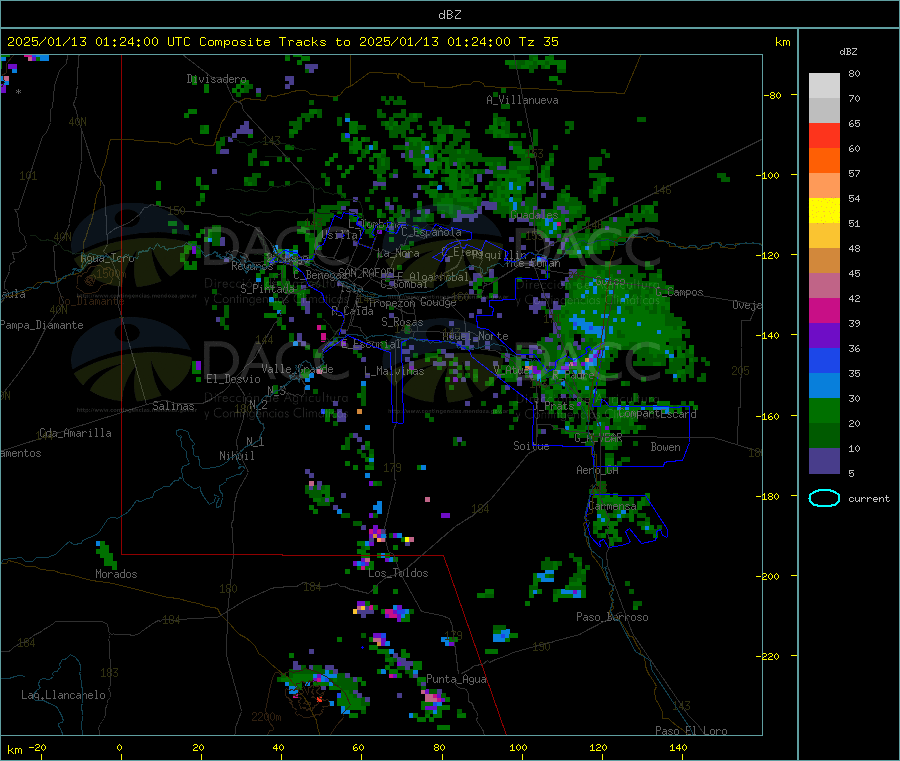Click the S_Pintada map label
The image size is (900, 761).
[x=267, y=288]
